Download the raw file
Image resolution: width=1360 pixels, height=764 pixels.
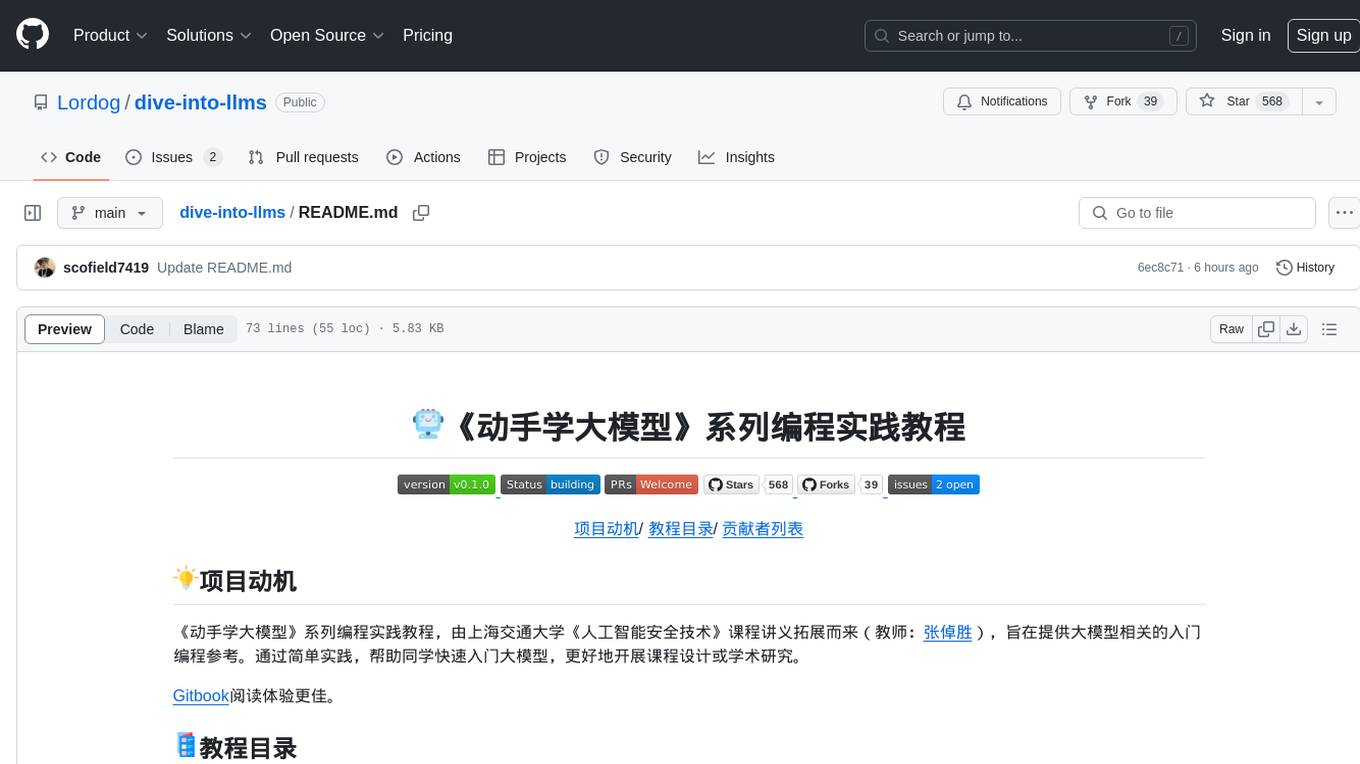pyautogui.click(x=1293, y=329)
